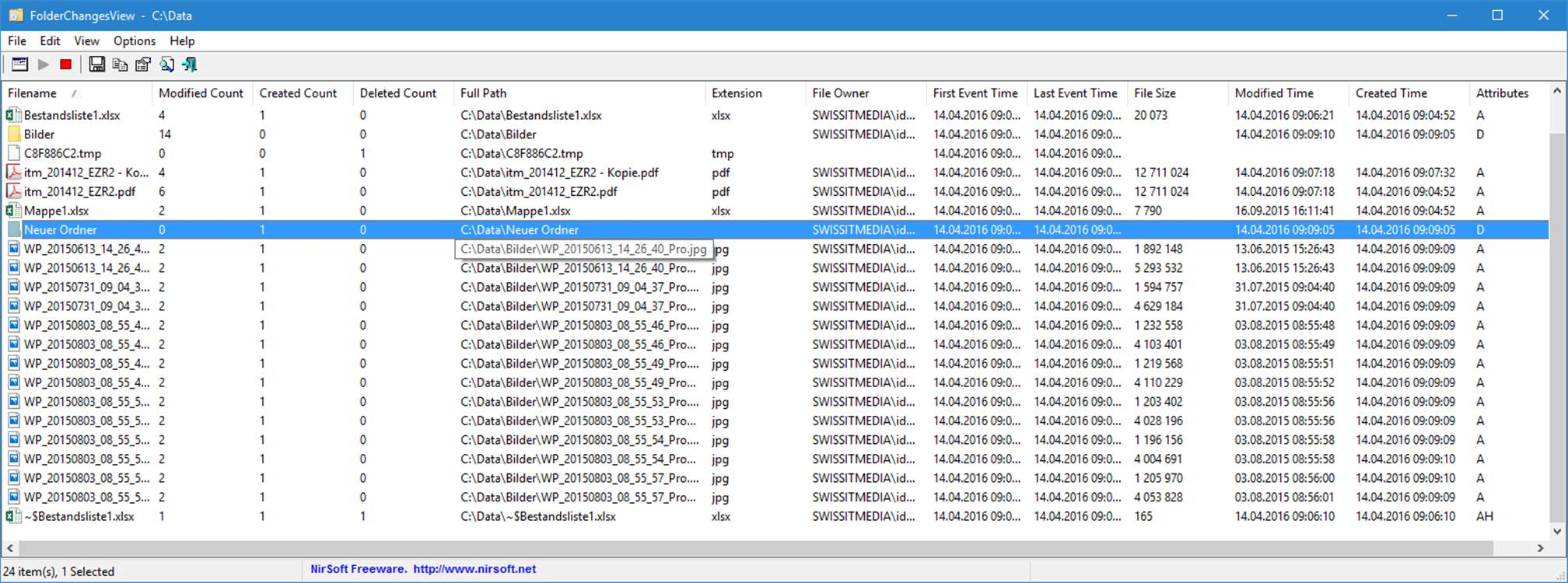Screen dimensions: 1568x583
Task: Sort by the Deleted Count column header
Action: (x=404, y=93)
